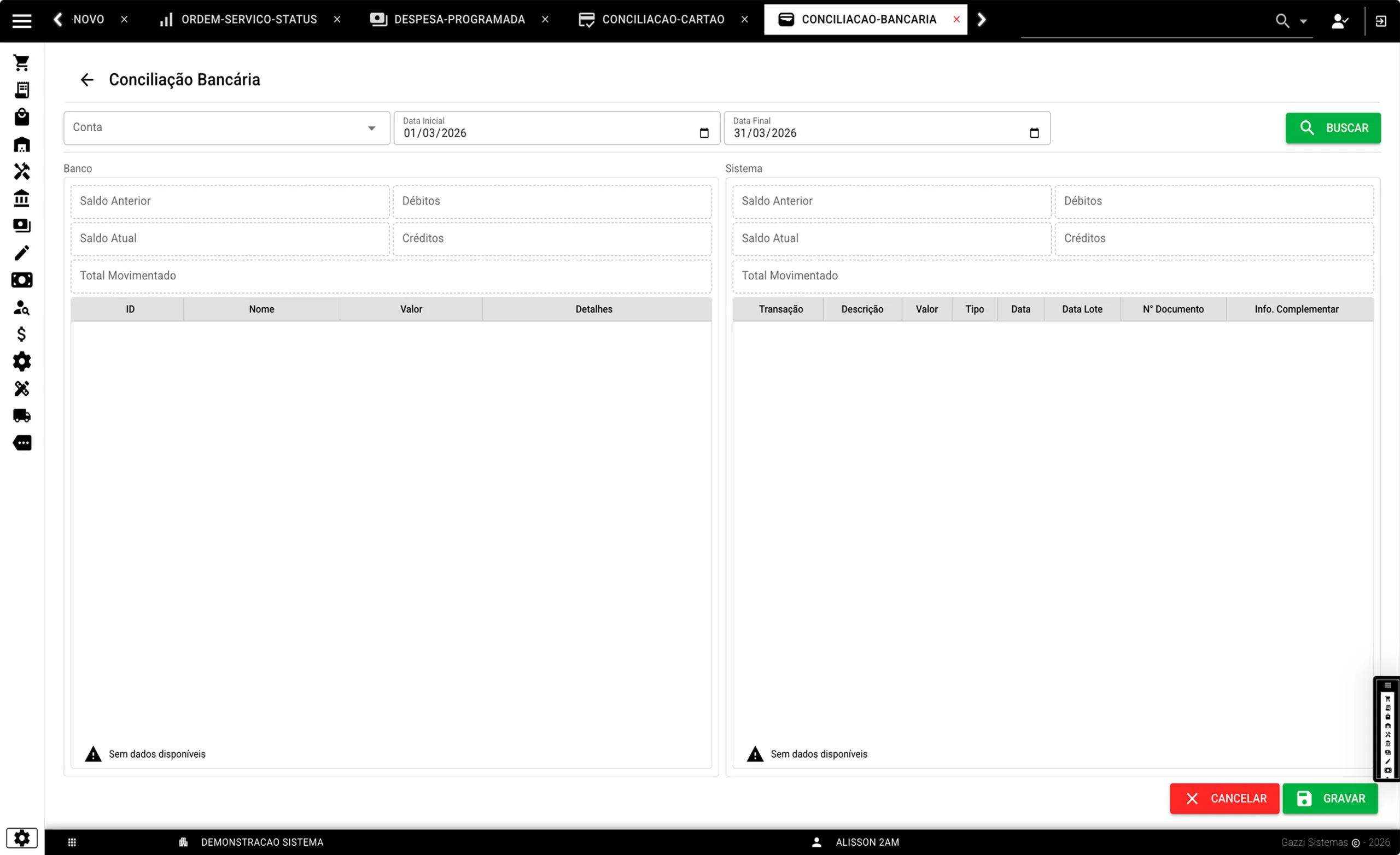Open the Data Final calendar picker
The width and height of the screenshot is (1400, 855).
tap(1034, 133)
